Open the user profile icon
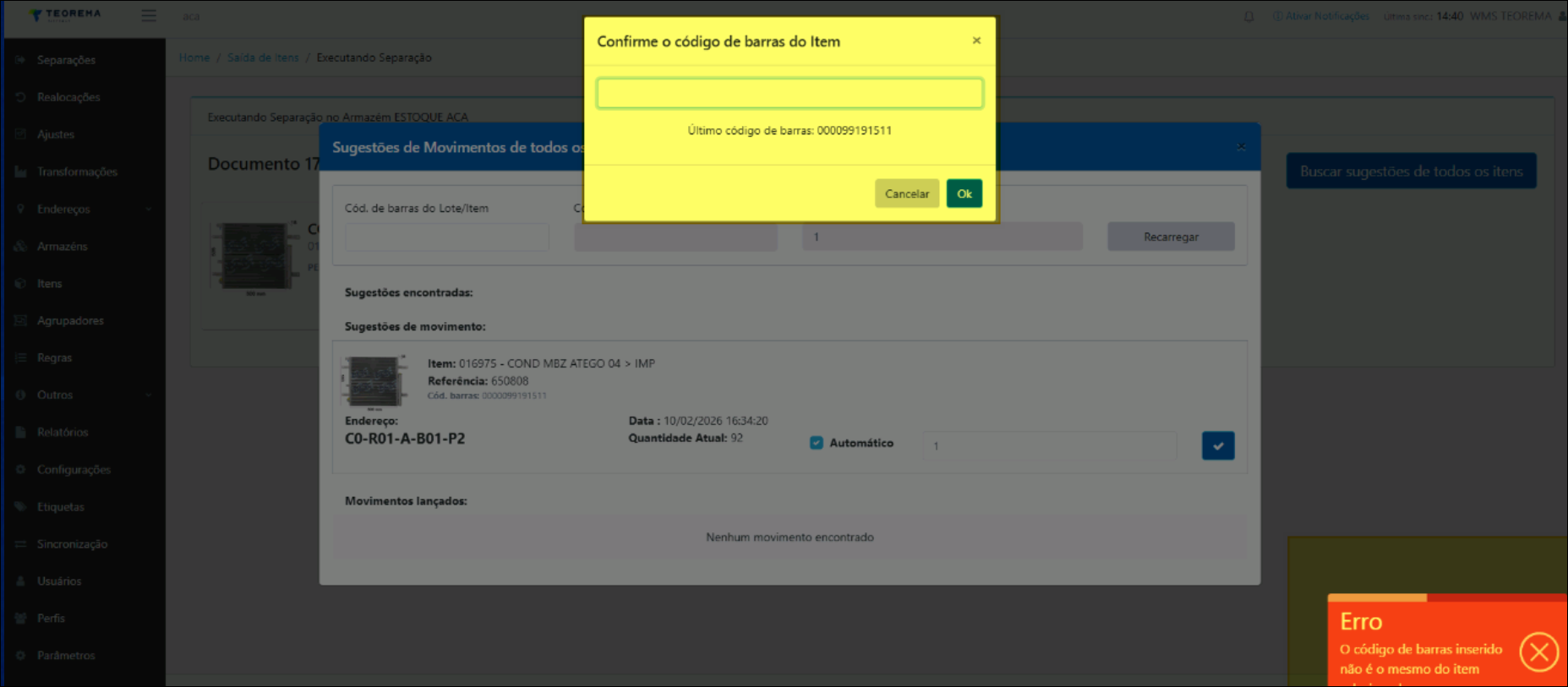 click(1561, 16)
